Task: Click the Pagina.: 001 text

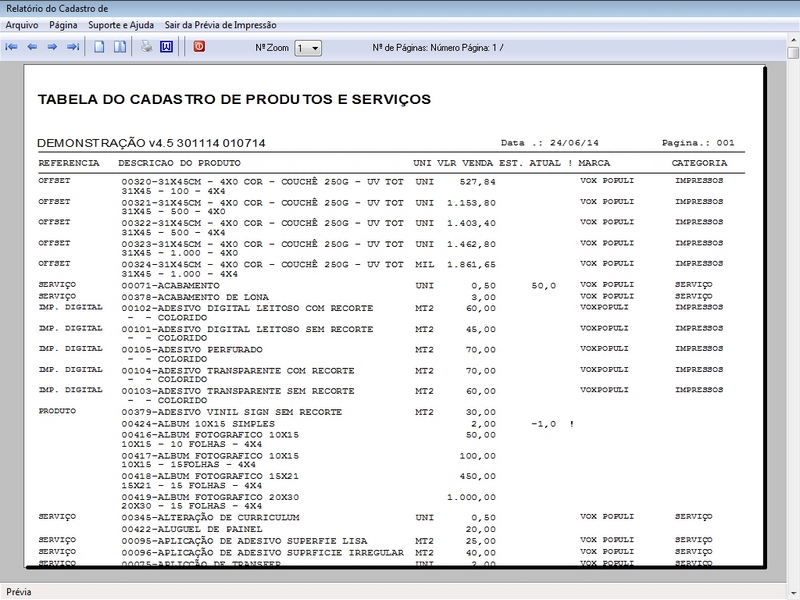Action: pyautogui.click(x=698, y=143)
